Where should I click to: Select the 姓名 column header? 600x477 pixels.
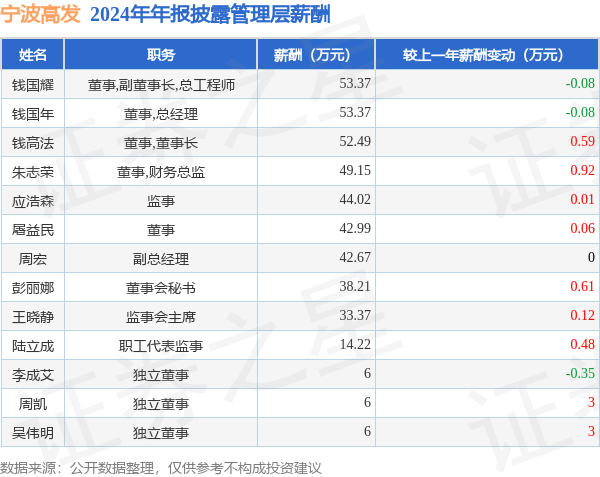click(x=33, y=55)
